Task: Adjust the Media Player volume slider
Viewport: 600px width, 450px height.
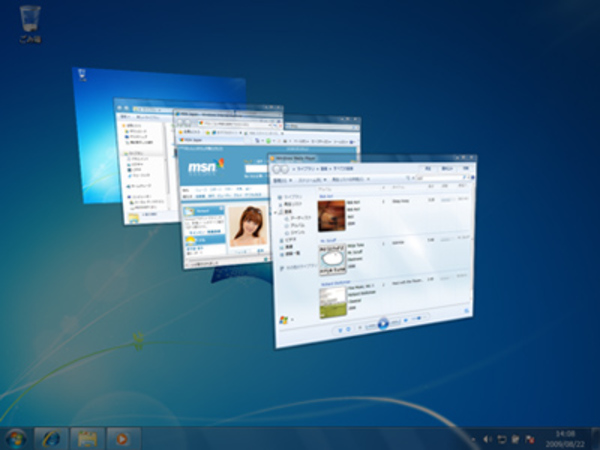Action: coord(419,319)
